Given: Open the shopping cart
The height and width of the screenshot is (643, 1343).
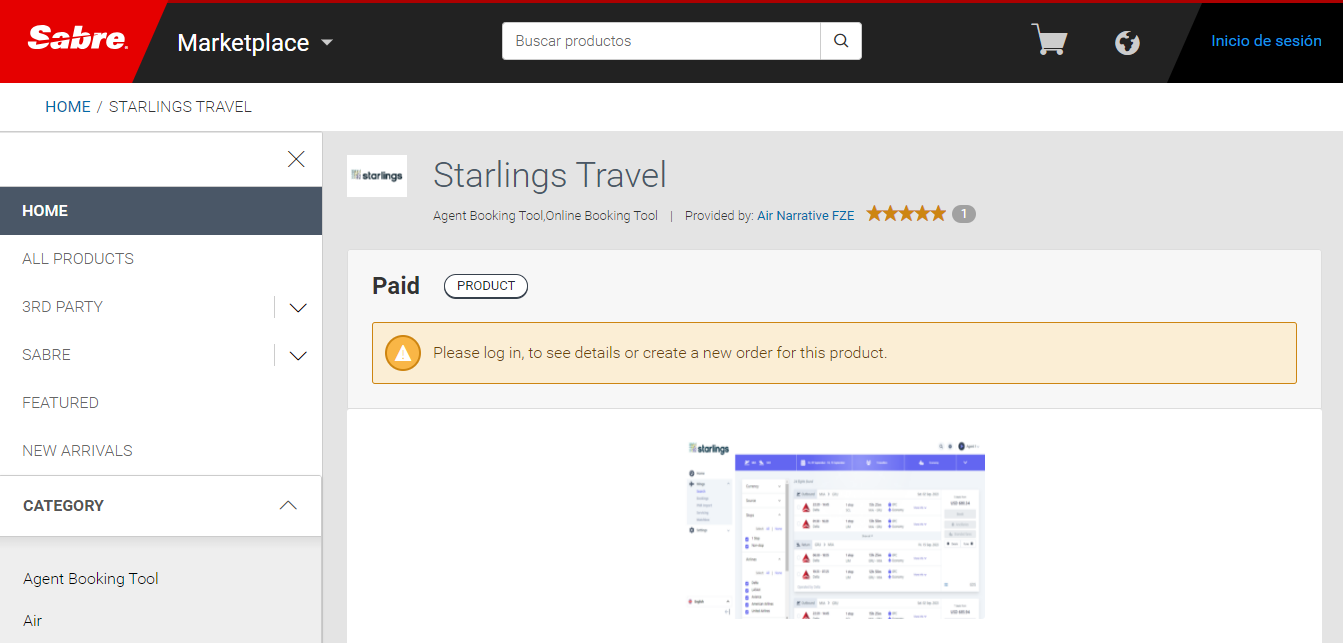Looking at the screenshot, I should point(1049,41).
